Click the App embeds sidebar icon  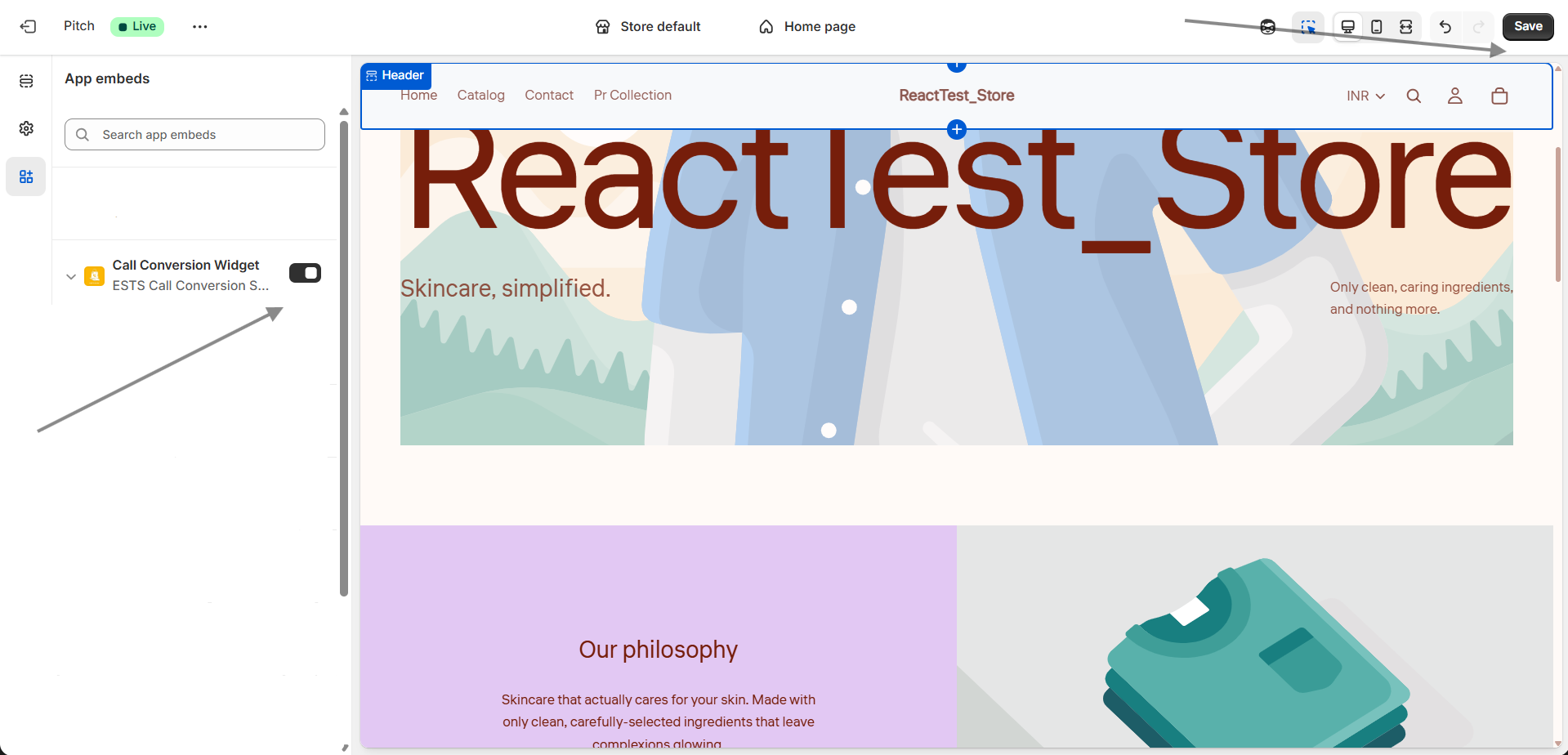(x=26, y=176)
